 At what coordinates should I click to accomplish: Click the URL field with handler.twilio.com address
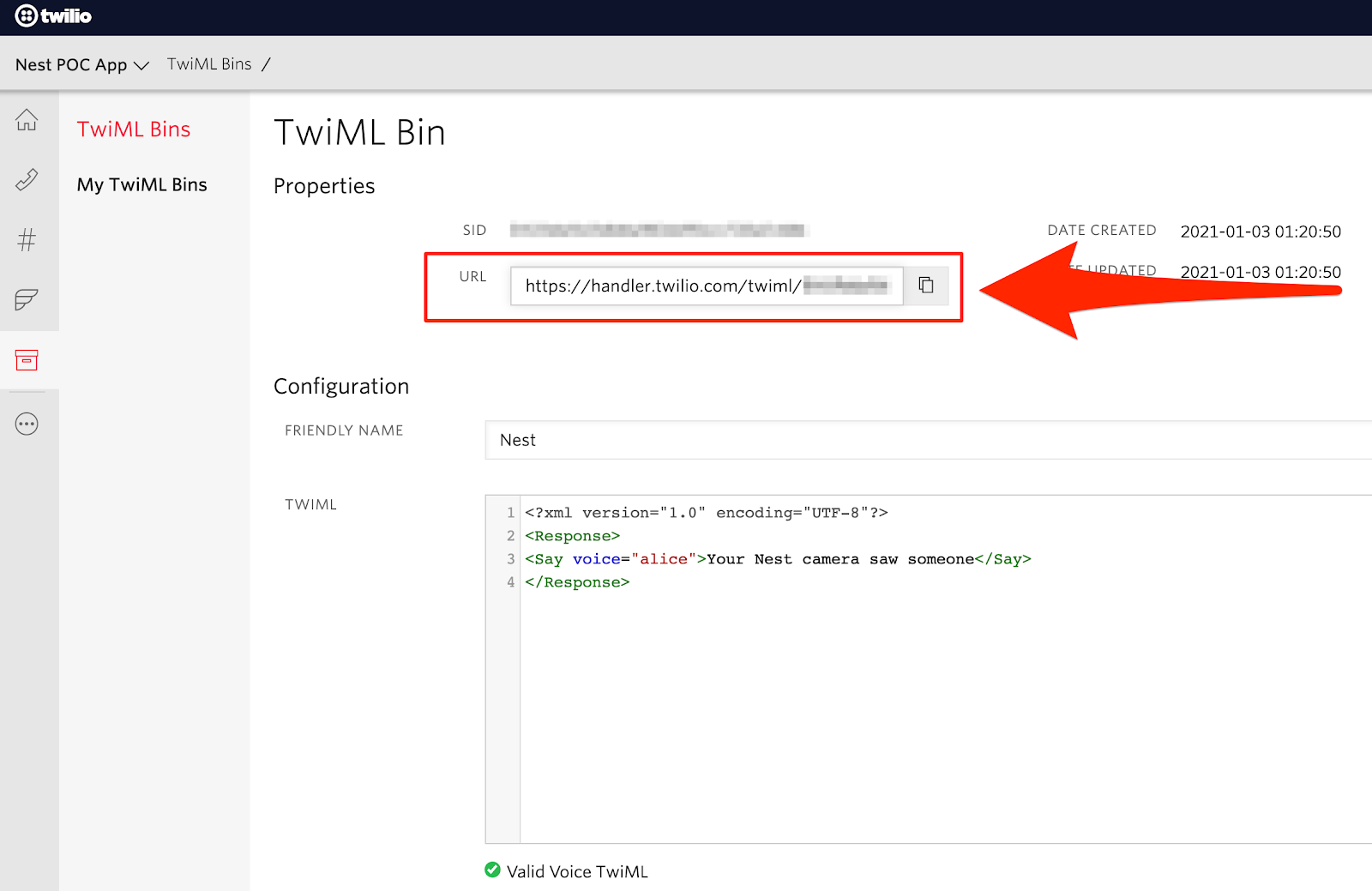coord(707,286)
